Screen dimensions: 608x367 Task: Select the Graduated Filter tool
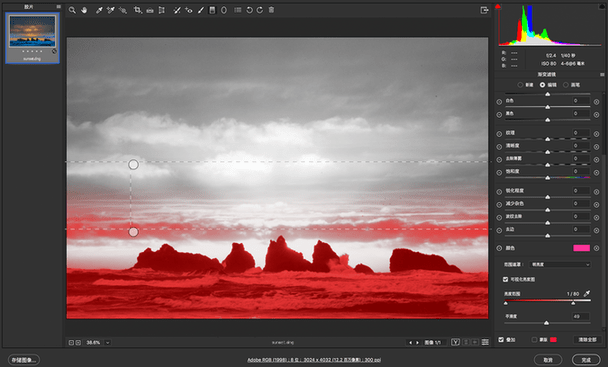[x=212, y=10]
